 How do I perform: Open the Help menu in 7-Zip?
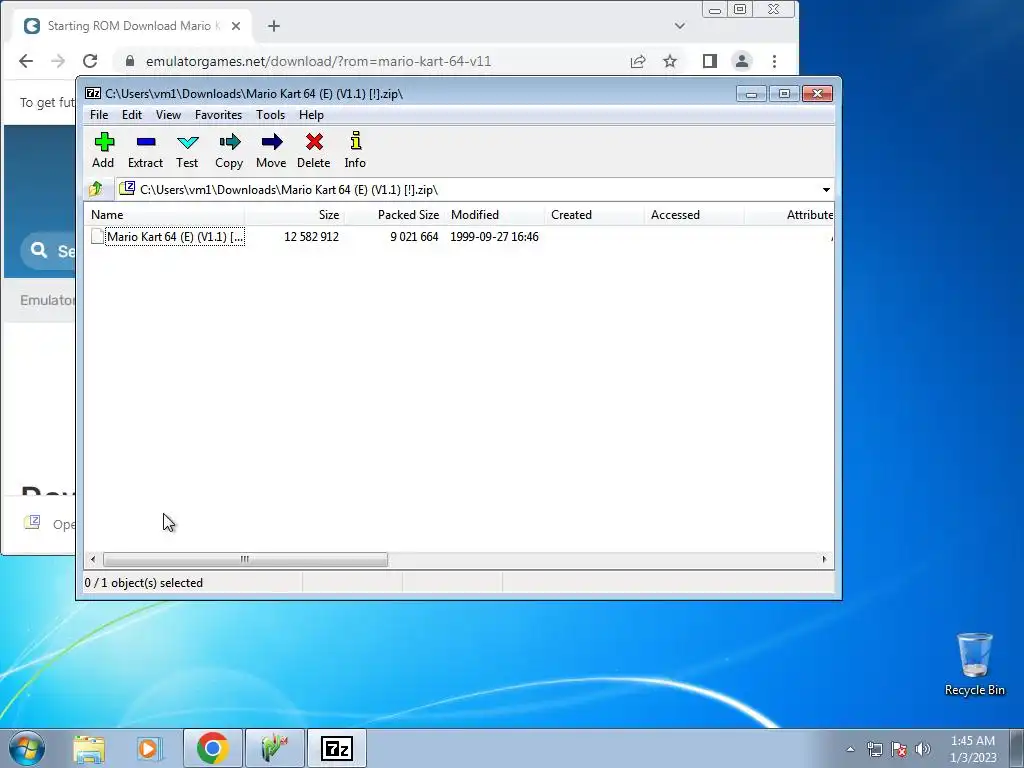(x=312, y=115)
